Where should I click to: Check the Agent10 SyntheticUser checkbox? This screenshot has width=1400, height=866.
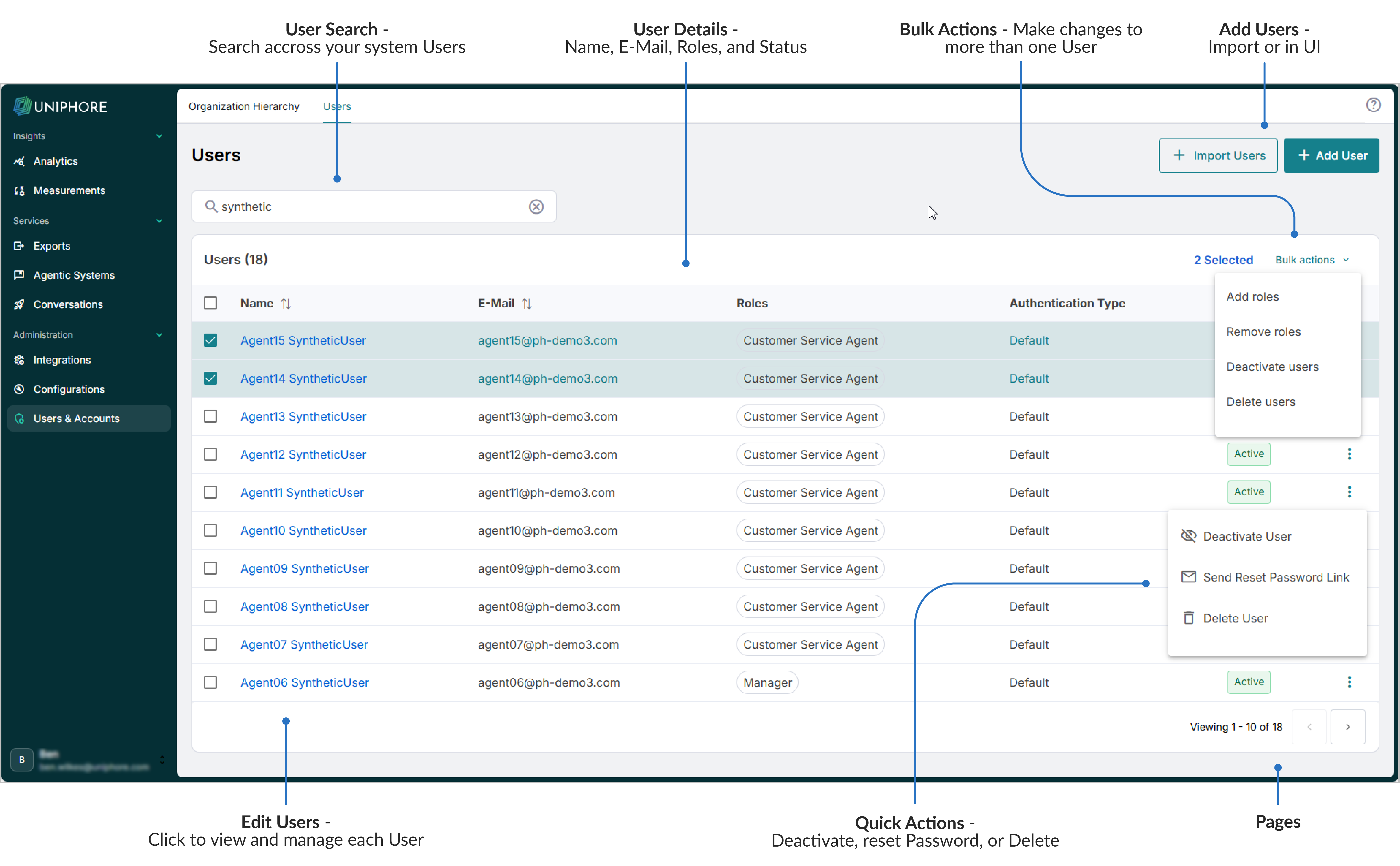211,530
